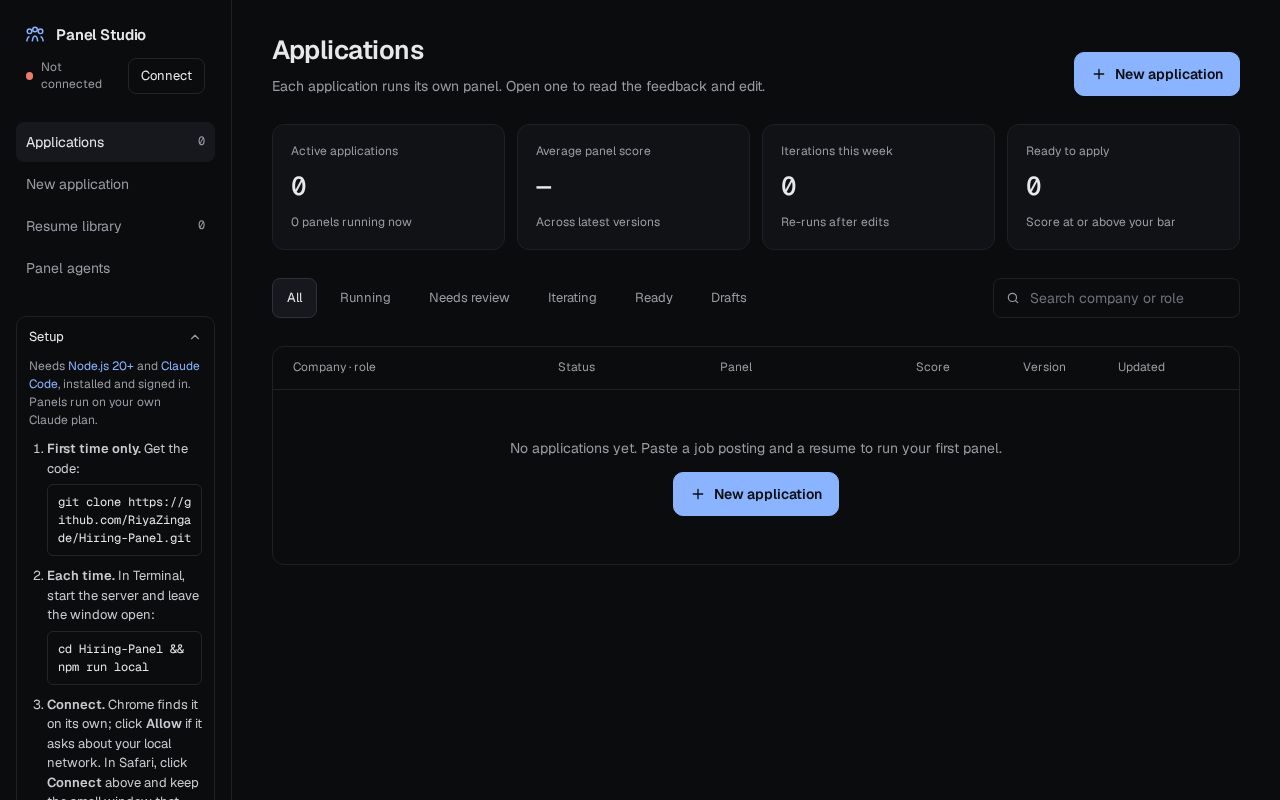Screen dimensions: 1280x800
Task: Click the git clone command code block
Action: pyautogui.click(x=124, y=520)
